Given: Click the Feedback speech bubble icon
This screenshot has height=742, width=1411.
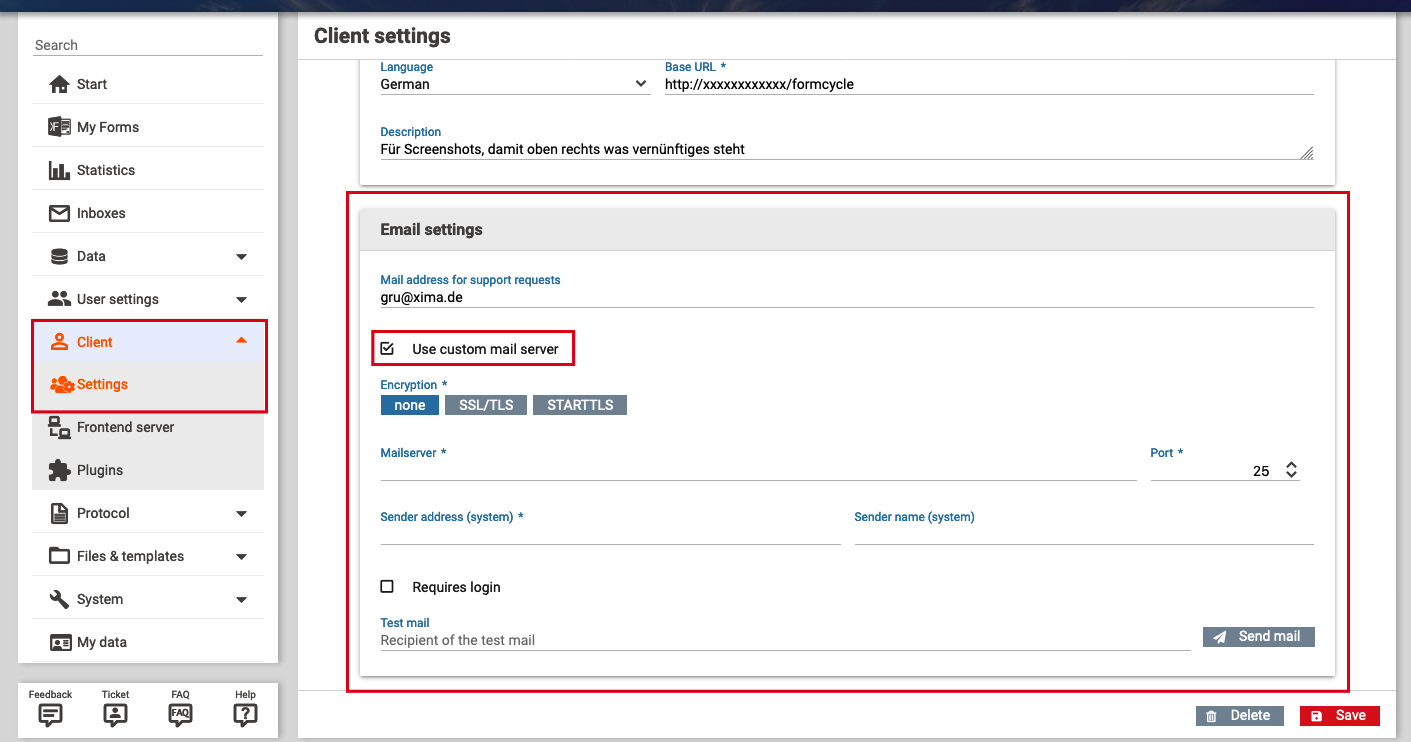Looking at the screenshot, I should (50, 714).
